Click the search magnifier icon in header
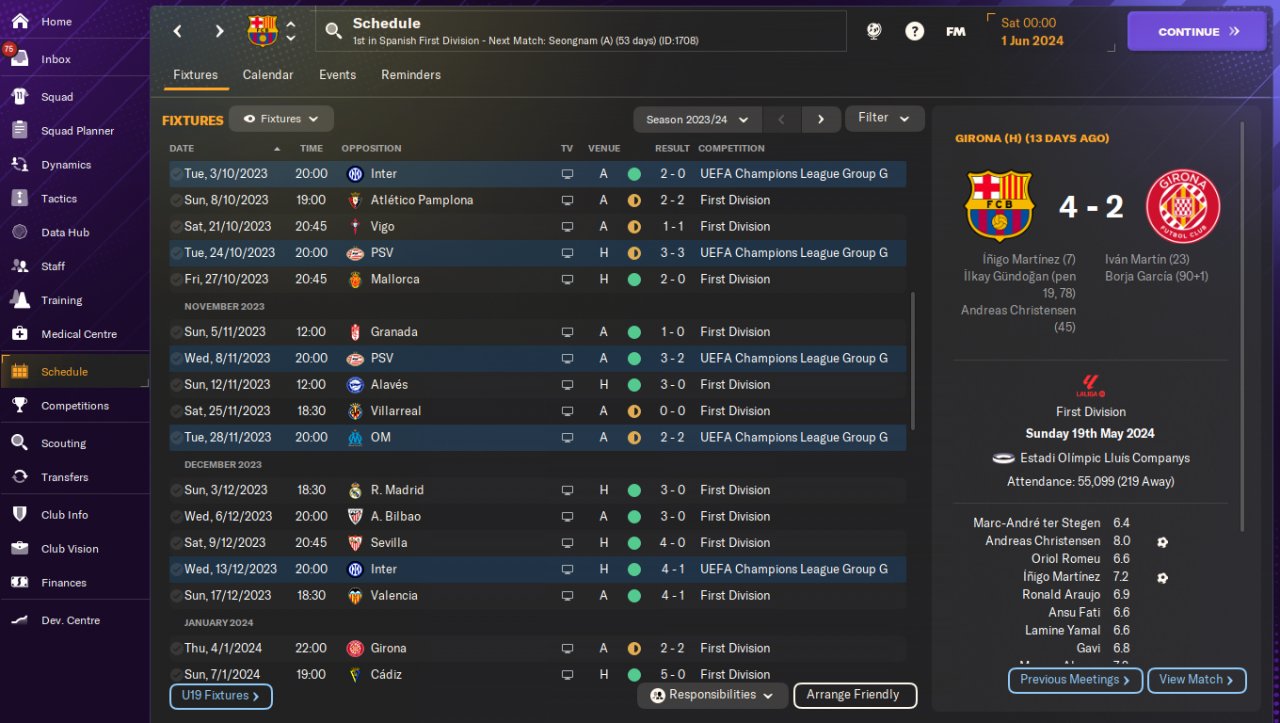Viewport: 1280px width, 723px height. pos(334,32)
